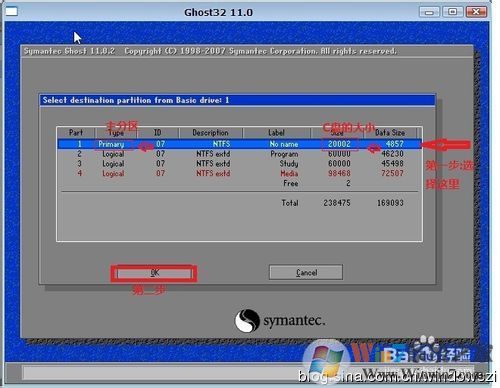This screenshot has width=500, height=388.
Task: Click the Free space row
Action: tap(239, 183)
